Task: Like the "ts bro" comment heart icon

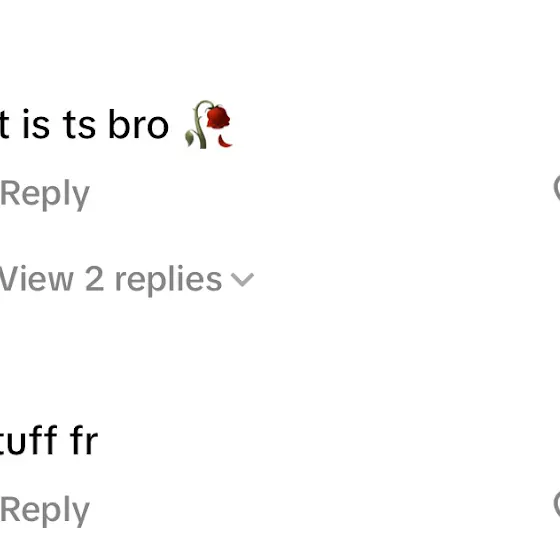Action: pyautogui.click(x=557, y=188)
